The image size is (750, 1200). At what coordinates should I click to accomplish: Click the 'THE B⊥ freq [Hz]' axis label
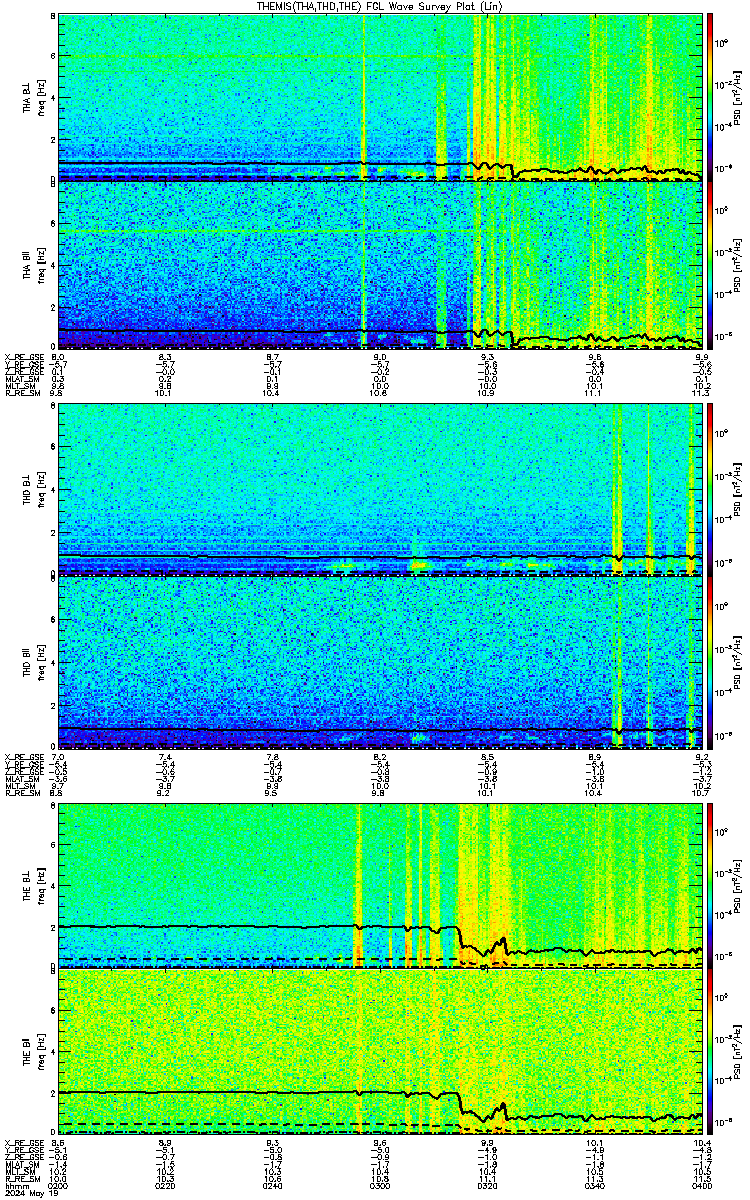(33, 885)
